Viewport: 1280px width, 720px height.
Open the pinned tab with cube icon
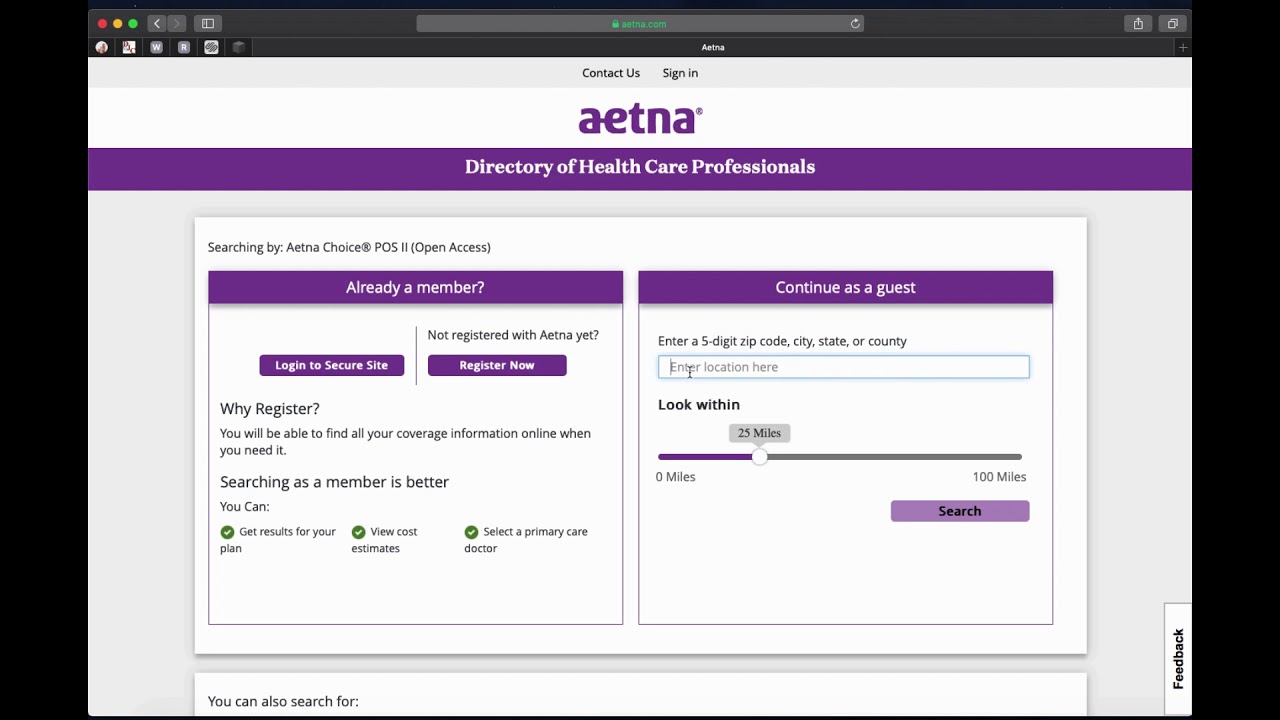pyautogui.click(x=239, y=47)
